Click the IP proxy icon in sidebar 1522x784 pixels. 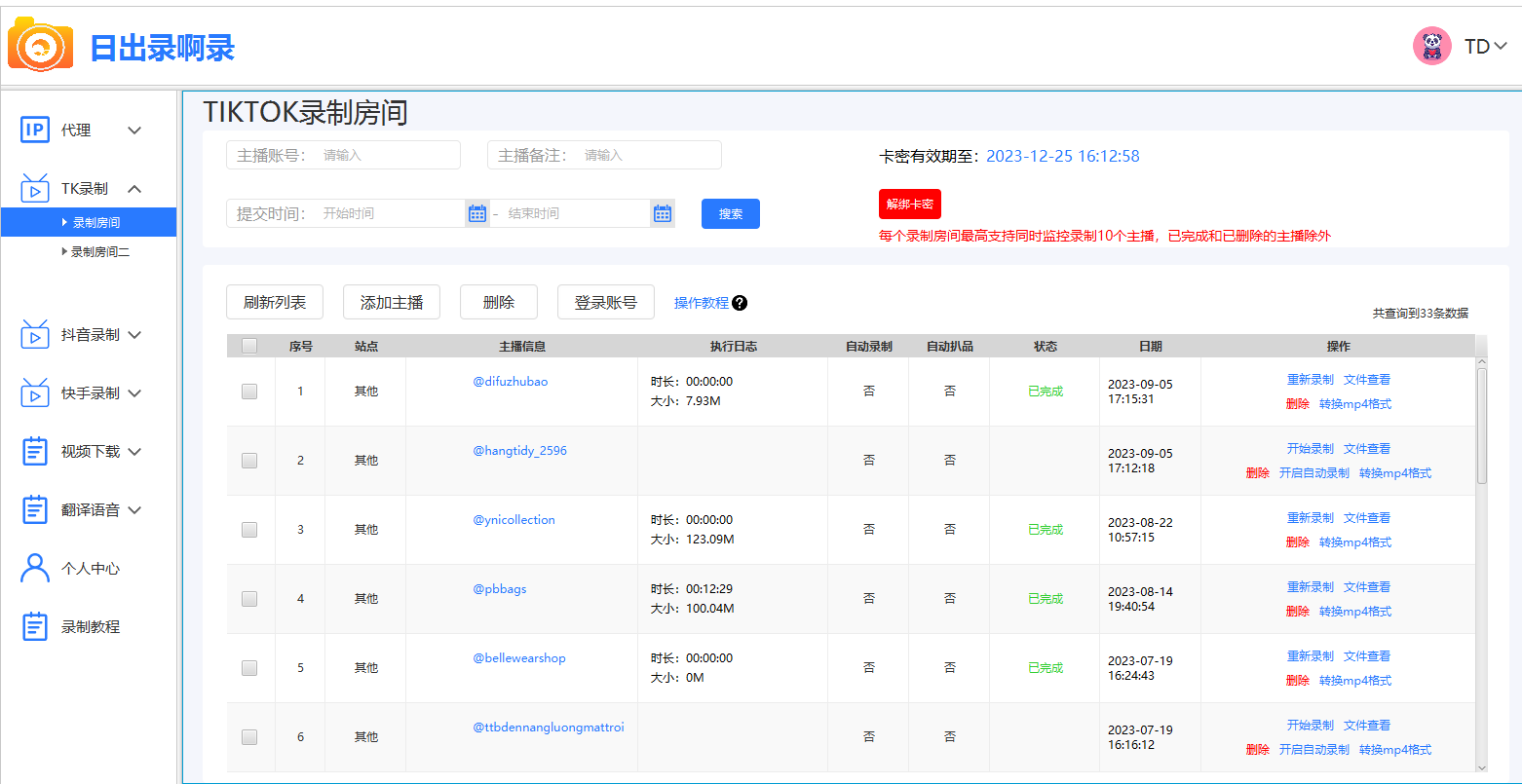[35, 130]
